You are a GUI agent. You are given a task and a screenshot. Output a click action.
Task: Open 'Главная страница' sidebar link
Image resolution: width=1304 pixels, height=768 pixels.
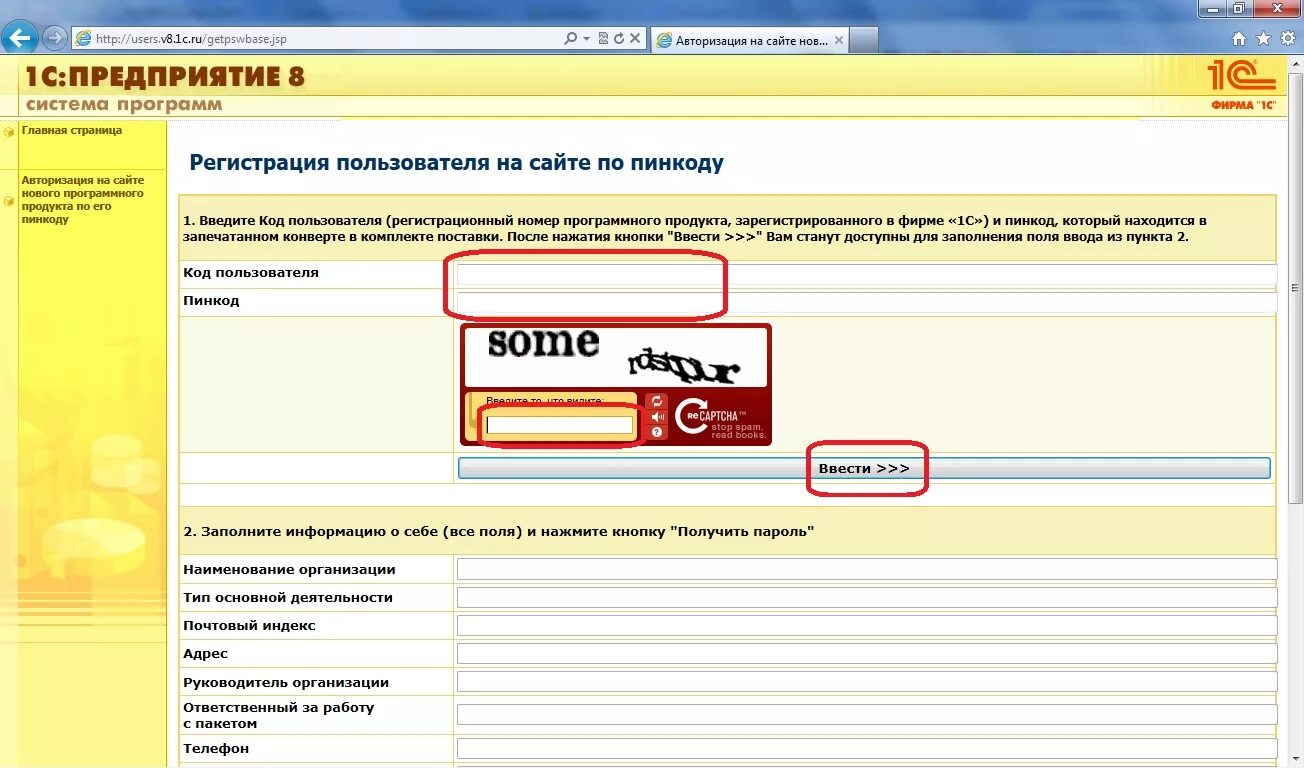71,130
